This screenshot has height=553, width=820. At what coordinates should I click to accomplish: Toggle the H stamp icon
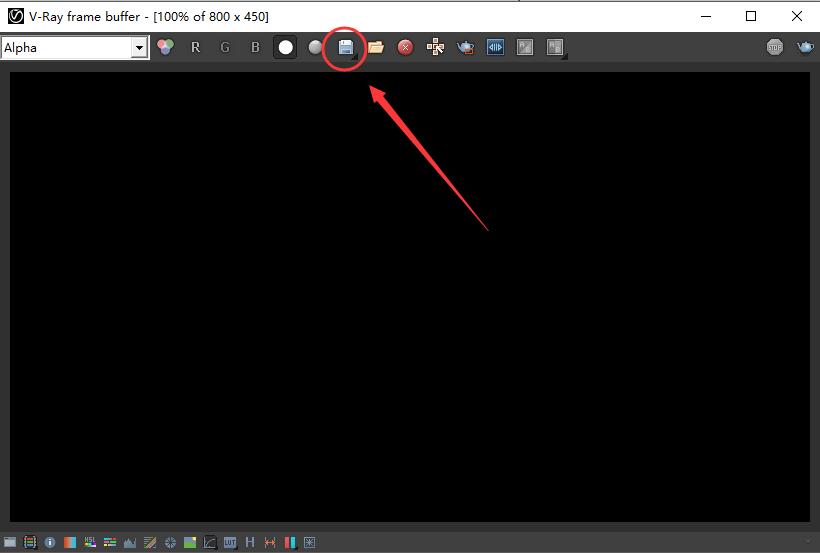pos(250,543)
